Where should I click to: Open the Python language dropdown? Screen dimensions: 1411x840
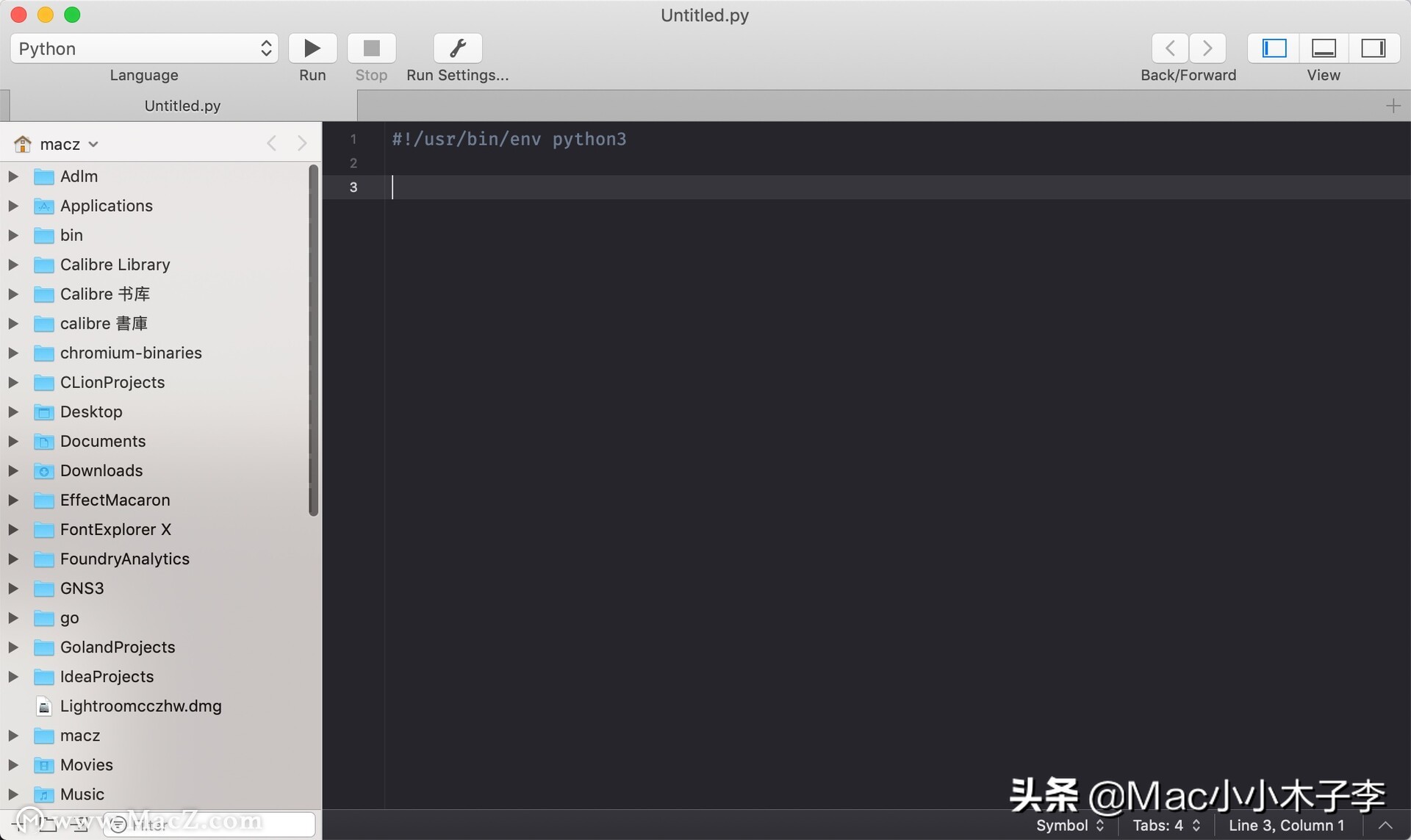(144, 49)
